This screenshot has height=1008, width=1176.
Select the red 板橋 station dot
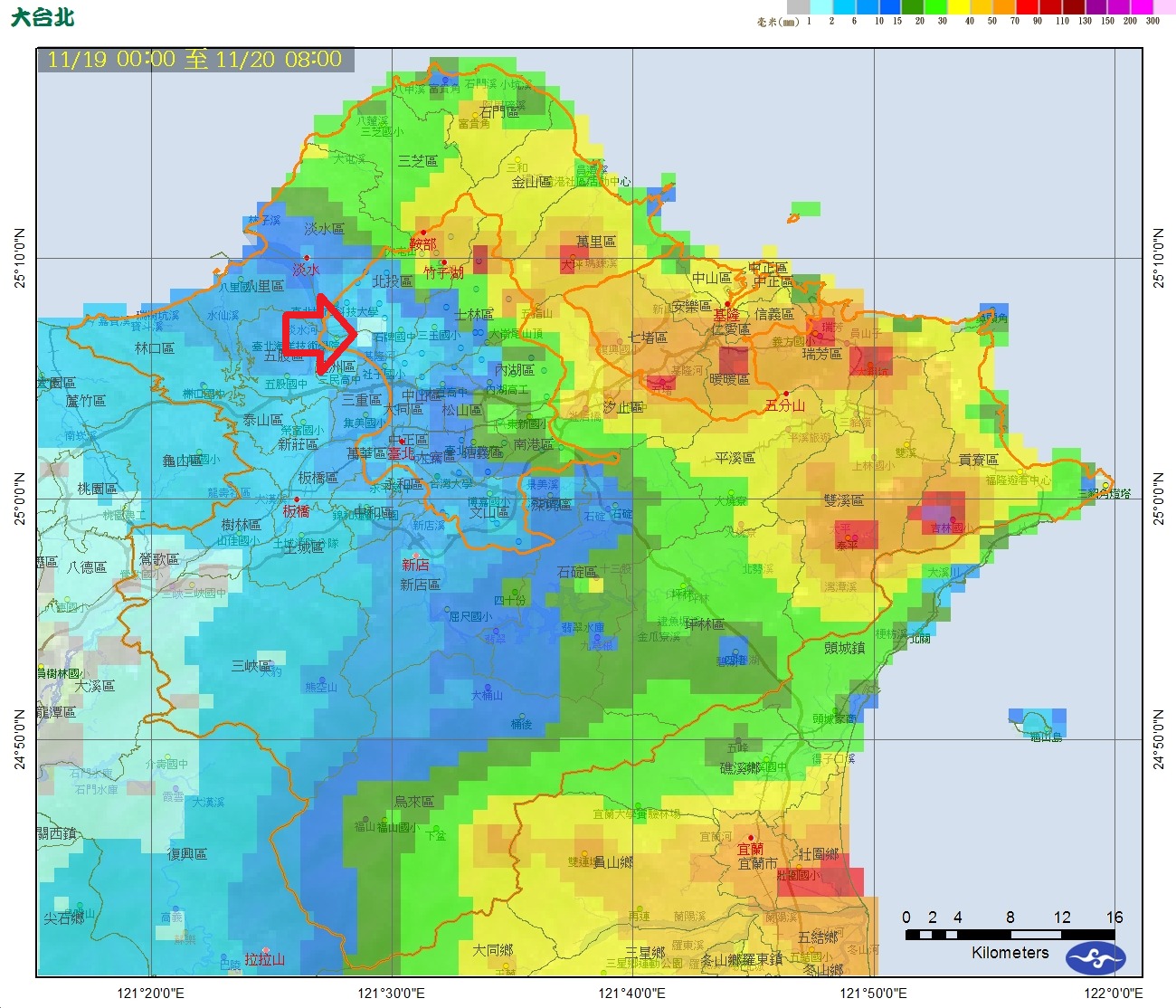pyautogui.click(x=296, y=499)
